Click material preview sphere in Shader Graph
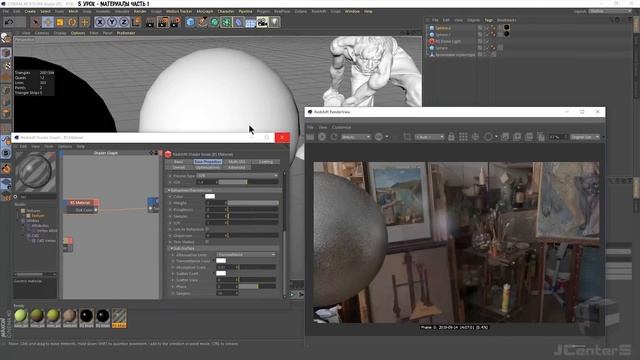The width and height of the screenshot is (640, 360). tap(36, 172)
